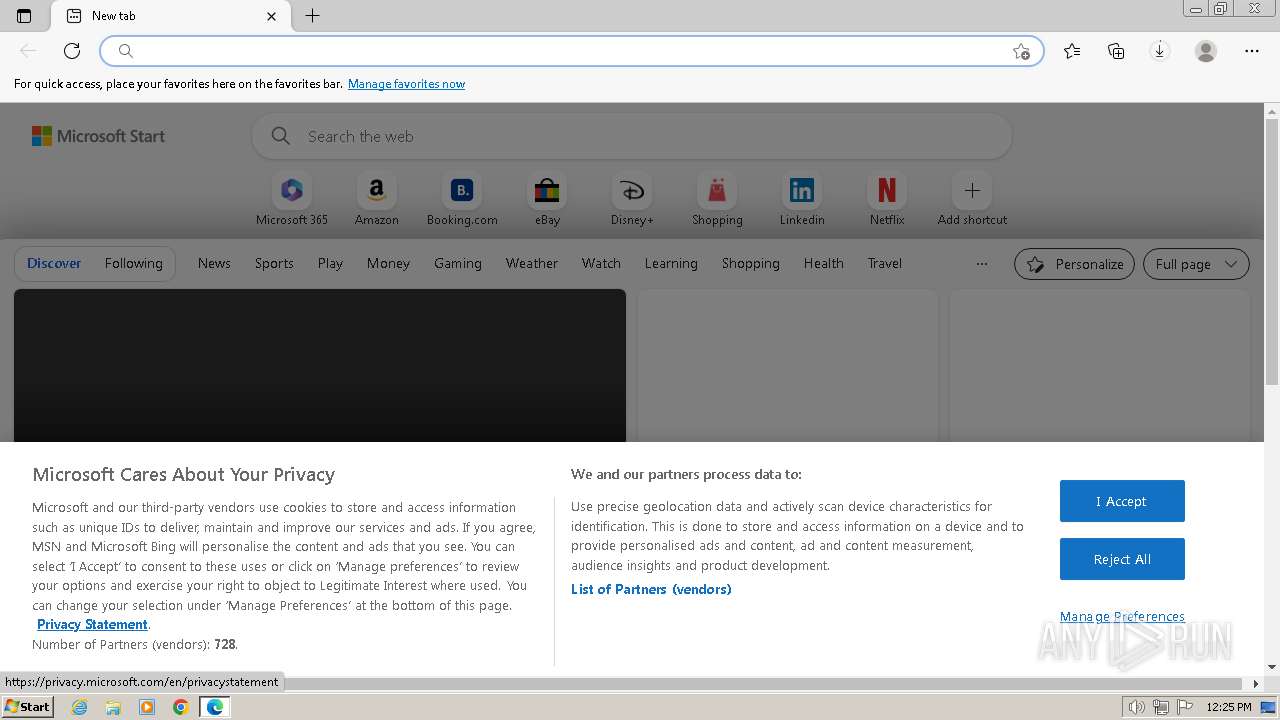Follow the Manage favorites now link
This screenshot has width=1280, height=720.
406,84
